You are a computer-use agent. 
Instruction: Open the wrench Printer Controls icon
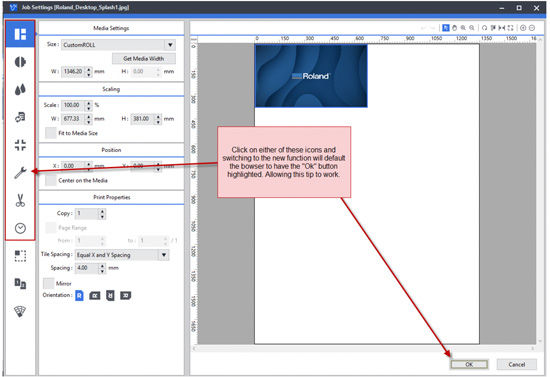point(20,173)
